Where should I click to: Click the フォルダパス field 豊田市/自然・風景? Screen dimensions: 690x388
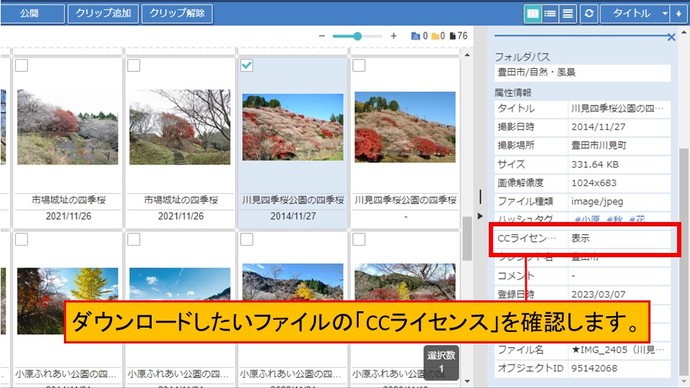[583, 73]
